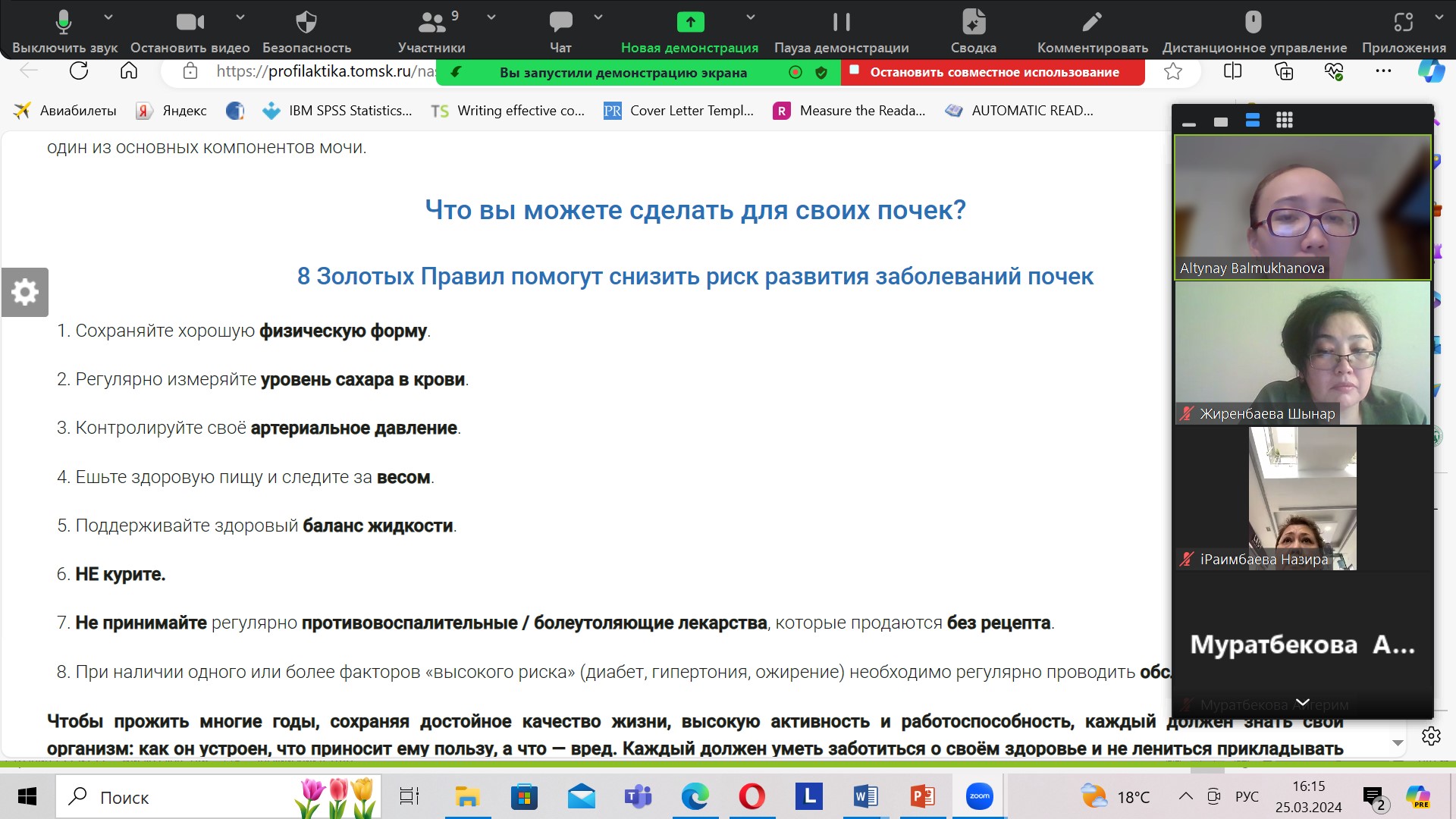Switch video panel to single-thumbnail view

click(x=1221, y=121)
